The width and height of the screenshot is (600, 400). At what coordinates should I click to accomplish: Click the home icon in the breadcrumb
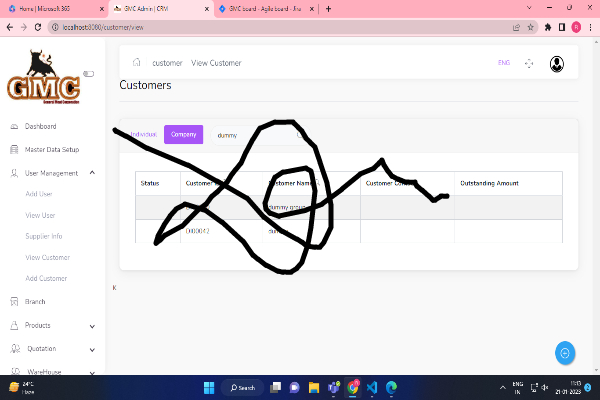click(x=137, y=63)
